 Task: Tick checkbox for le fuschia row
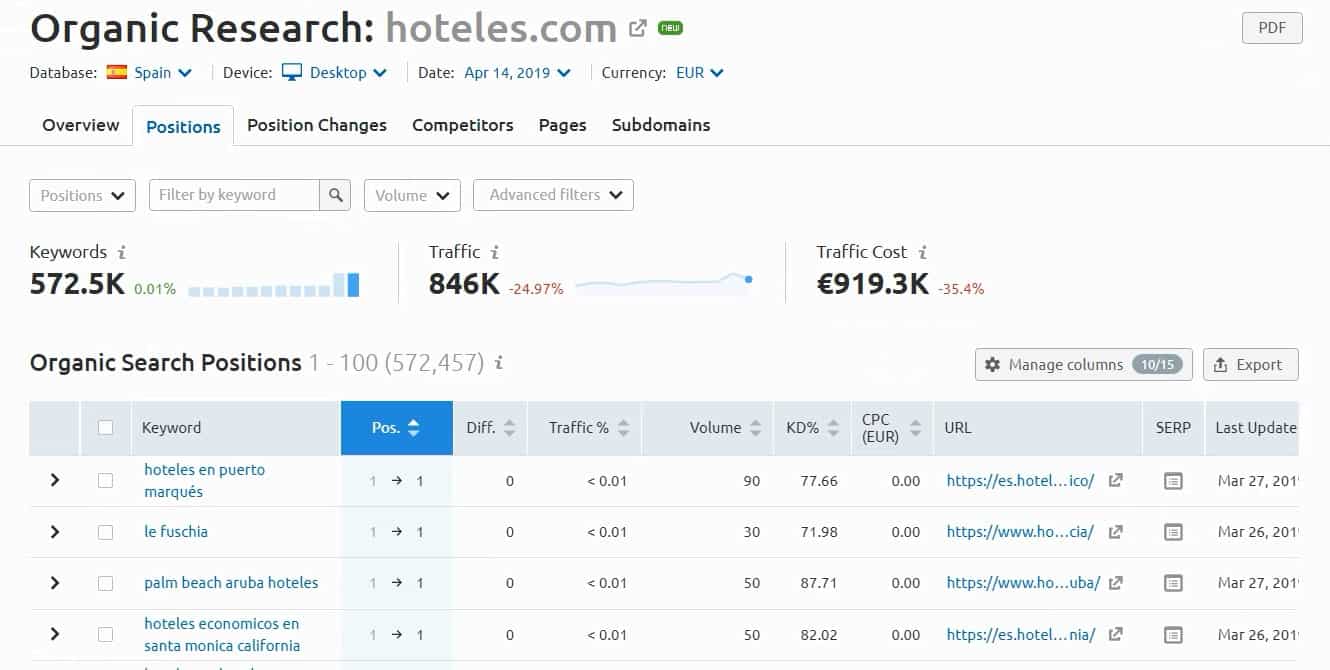(x=105, y=532)
